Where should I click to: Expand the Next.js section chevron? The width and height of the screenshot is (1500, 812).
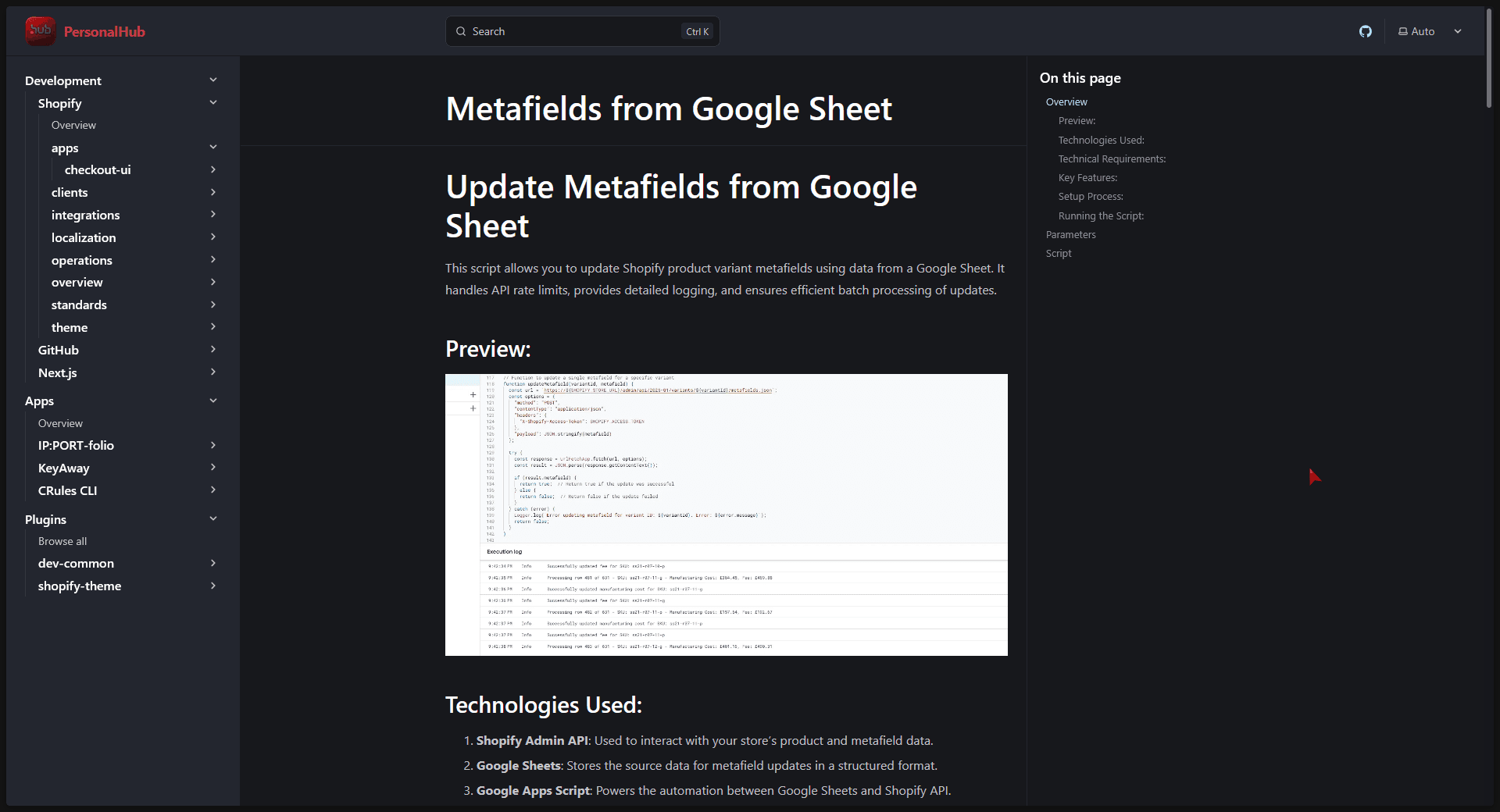pyautogui.click(x=213, y=372)
